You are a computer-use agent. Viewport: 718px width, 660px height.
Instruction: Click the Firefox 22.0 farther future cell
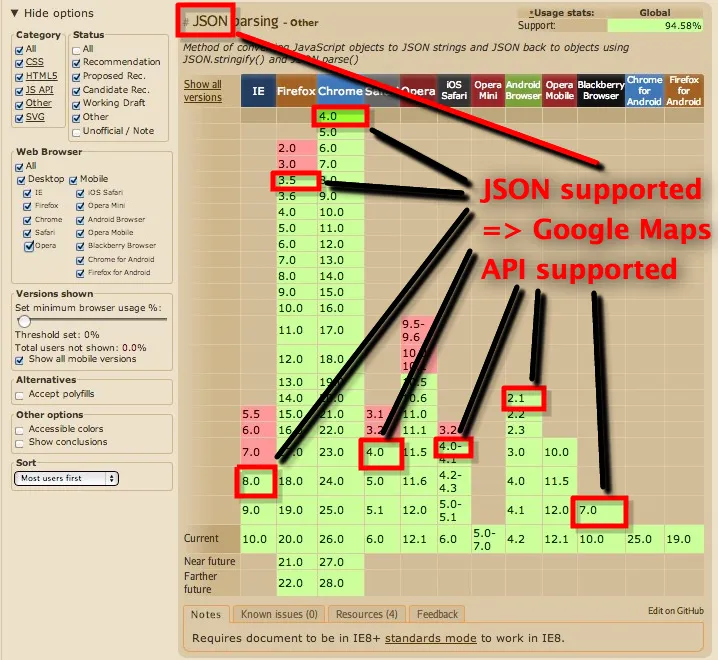point(297,583)
